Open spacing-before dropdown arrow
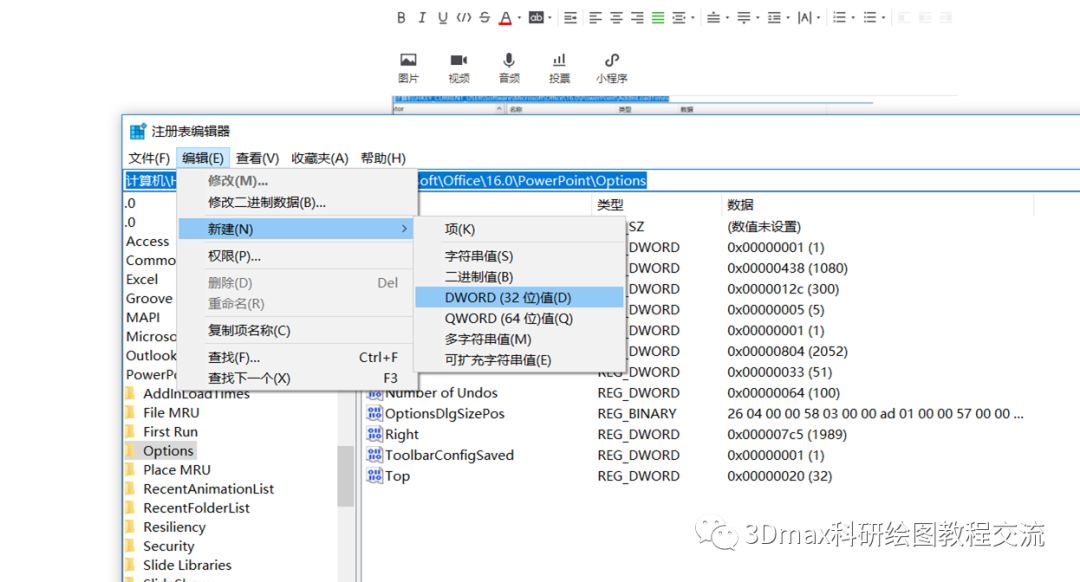This screenshot has height=582, width=1080. pos(727,19)
